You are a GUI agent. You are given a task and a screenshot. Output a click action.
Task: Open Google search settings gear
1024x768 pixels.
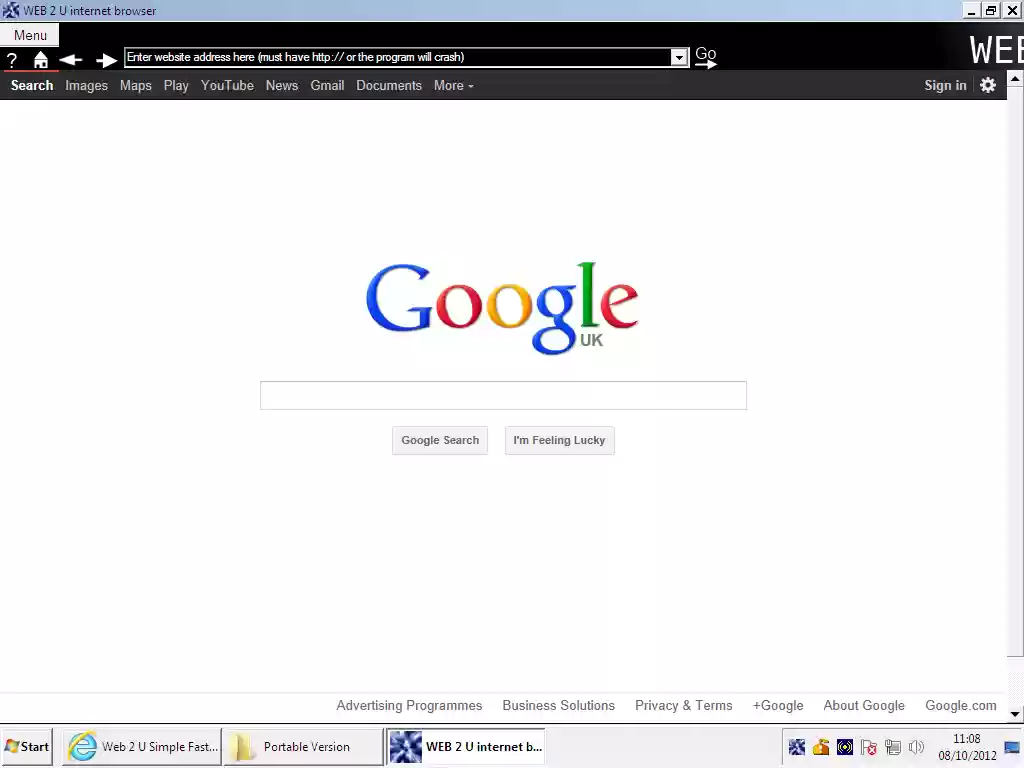click(x=988, y=85)
